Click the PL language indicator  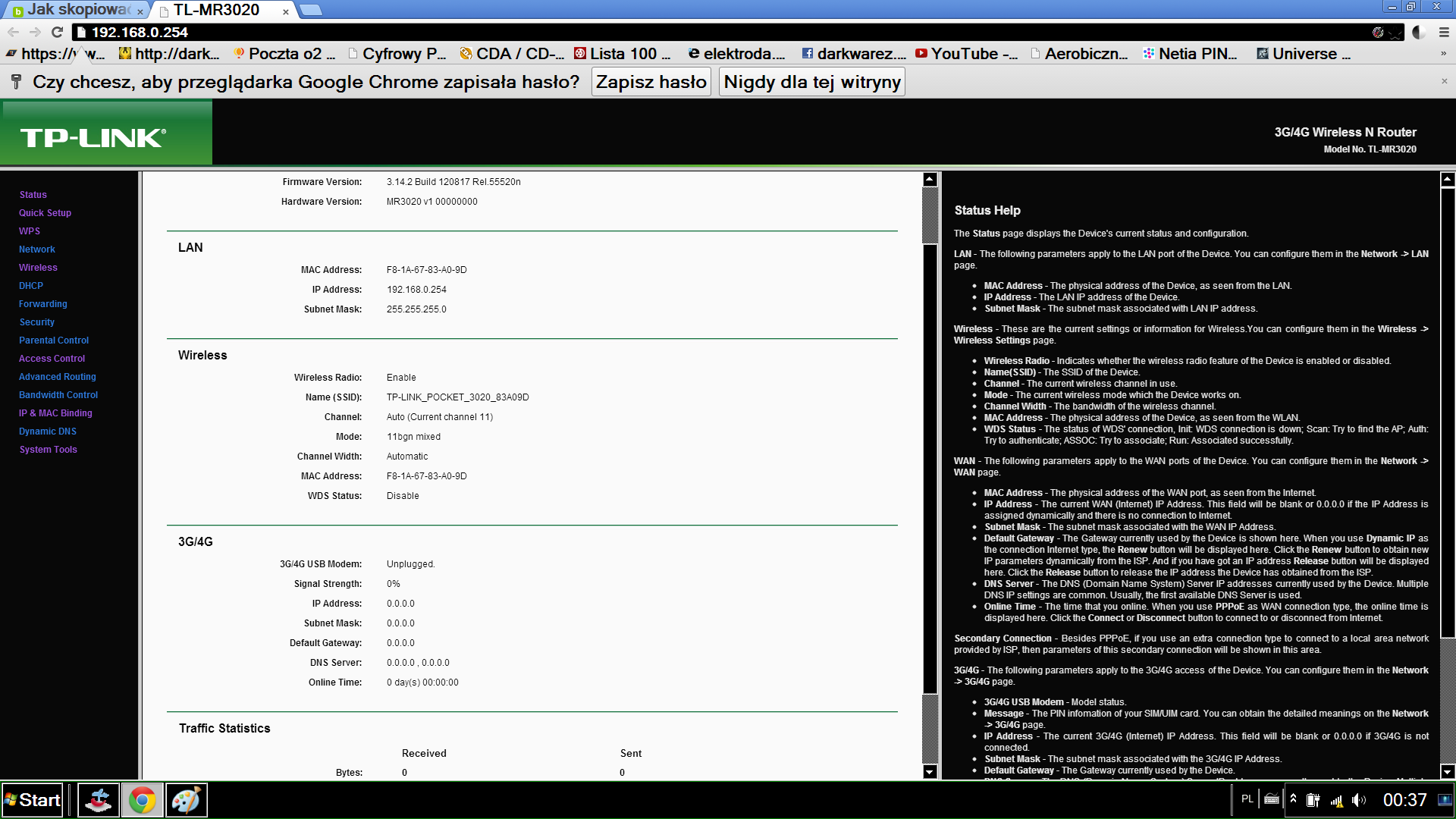tap(1247, 799)
